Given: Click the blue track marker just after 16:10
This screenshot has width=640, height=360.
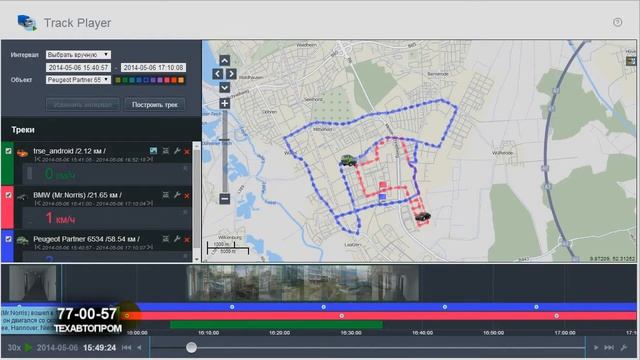Looking at the screenshot, I should coord(232,307).
